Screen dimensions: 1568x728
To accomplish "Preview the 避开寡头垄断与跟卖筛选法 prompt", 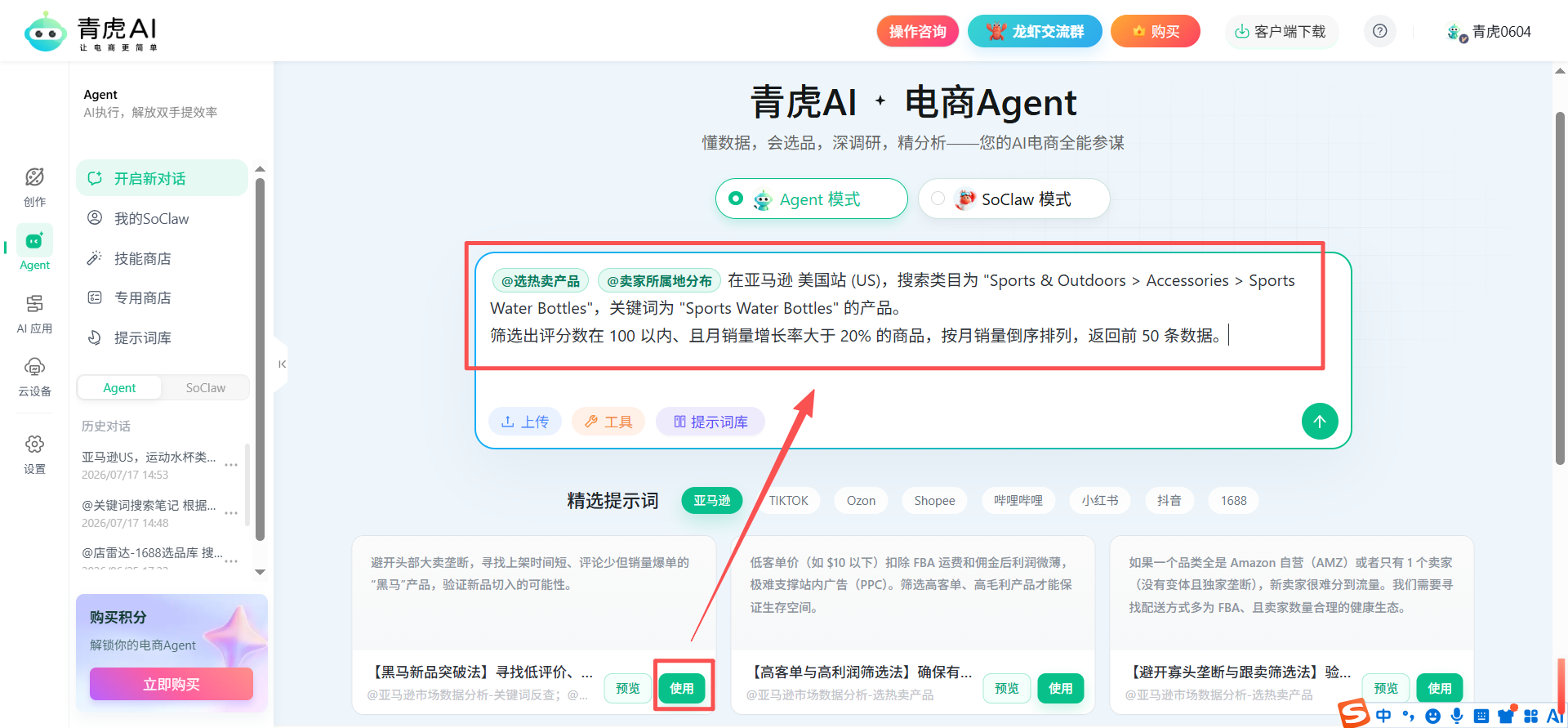I will point(1386,688).
